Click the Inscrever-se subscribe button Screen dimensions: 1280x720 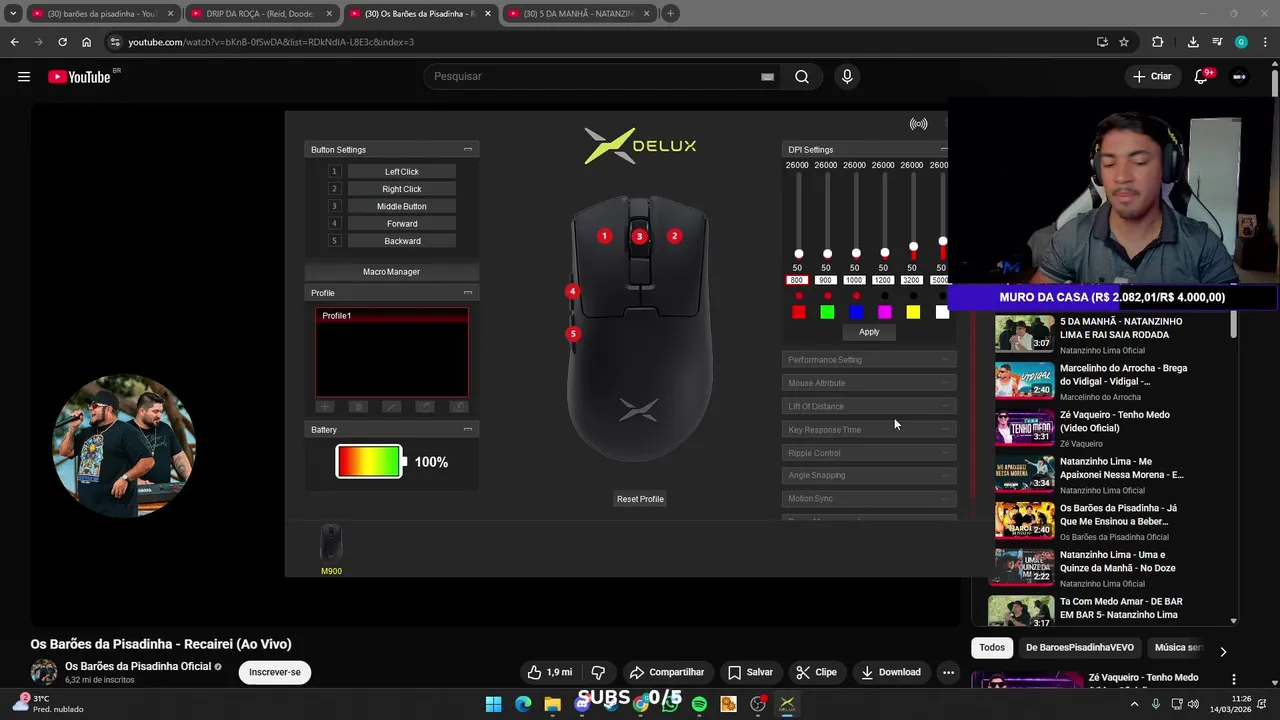tap(275, 672)
